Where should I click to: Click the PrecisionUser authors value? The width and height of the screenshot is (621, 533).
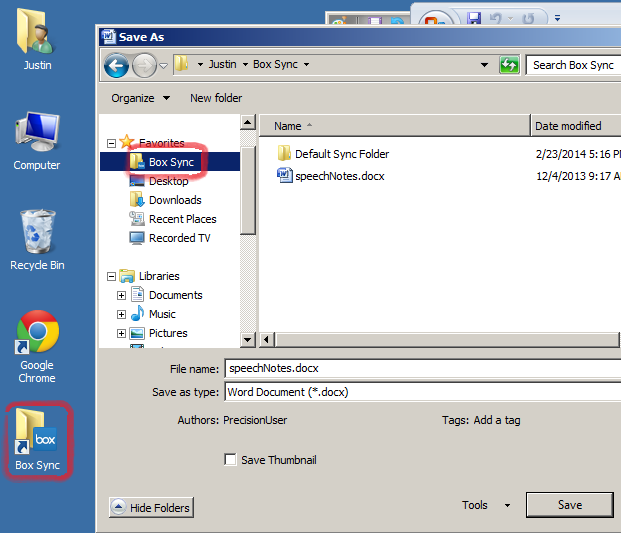click(255, 420)
